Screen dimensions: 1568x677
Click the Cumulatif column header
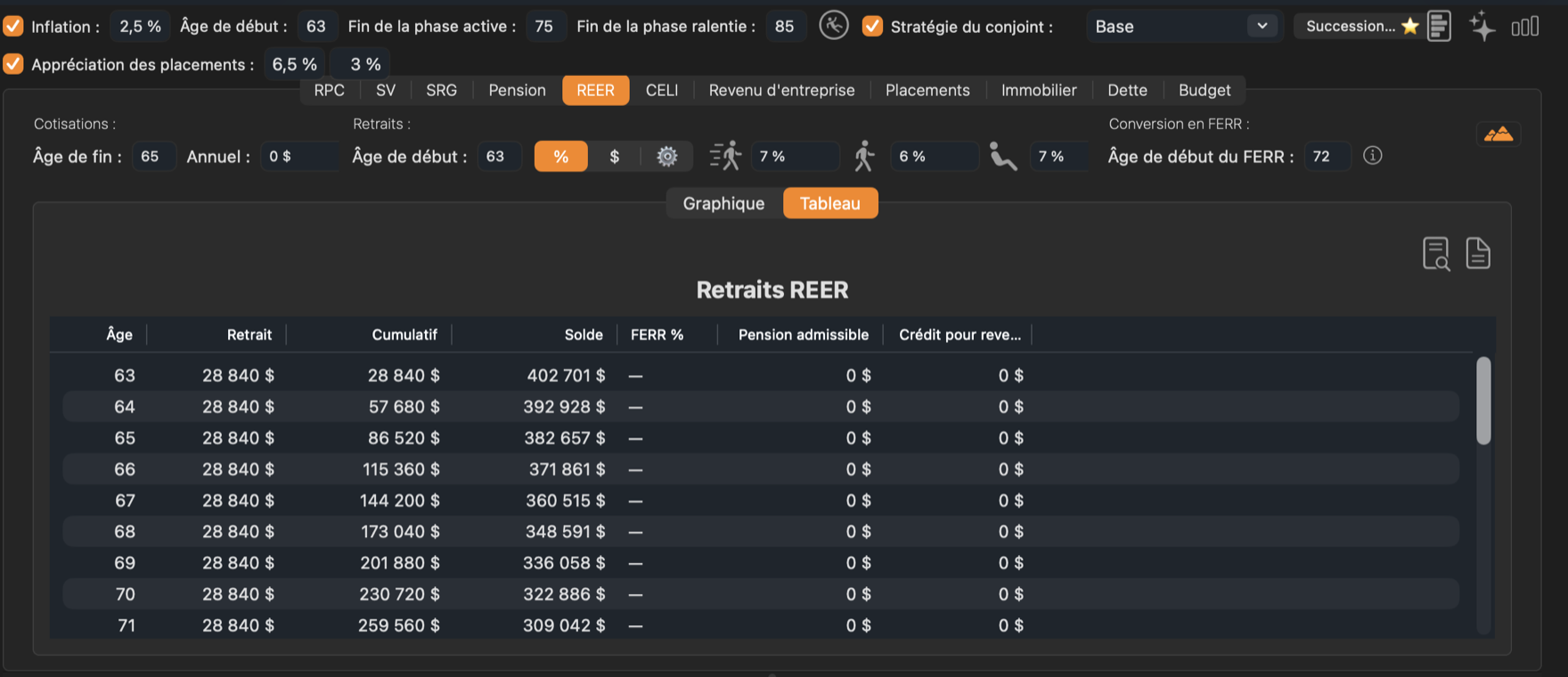(x=404, y=335)
